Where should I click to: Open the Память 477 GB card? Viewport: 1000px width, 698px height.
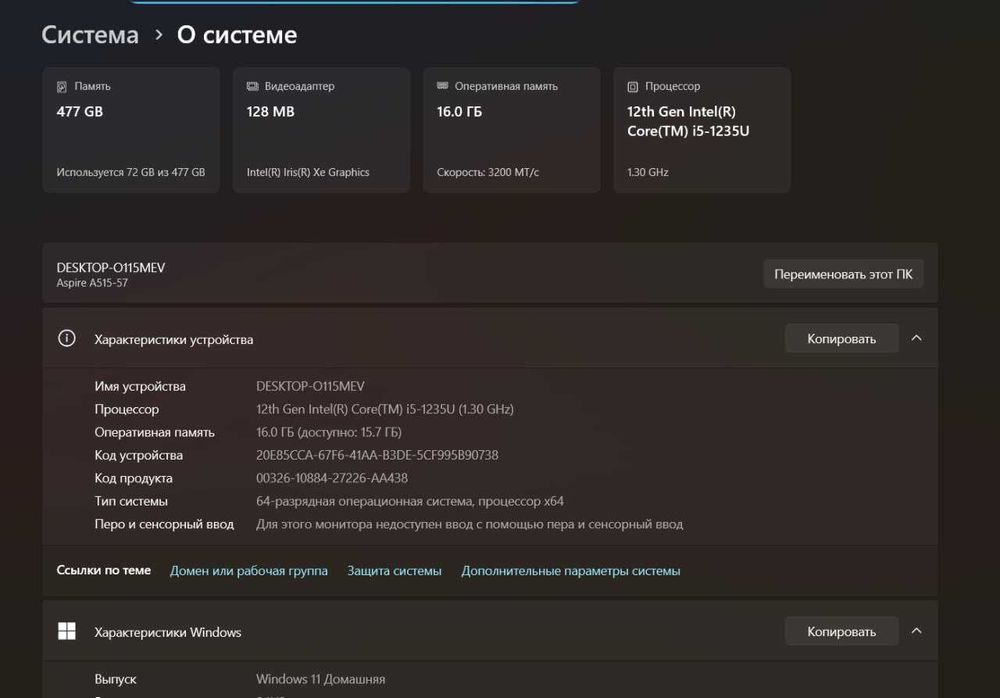[x=131, y=130]
